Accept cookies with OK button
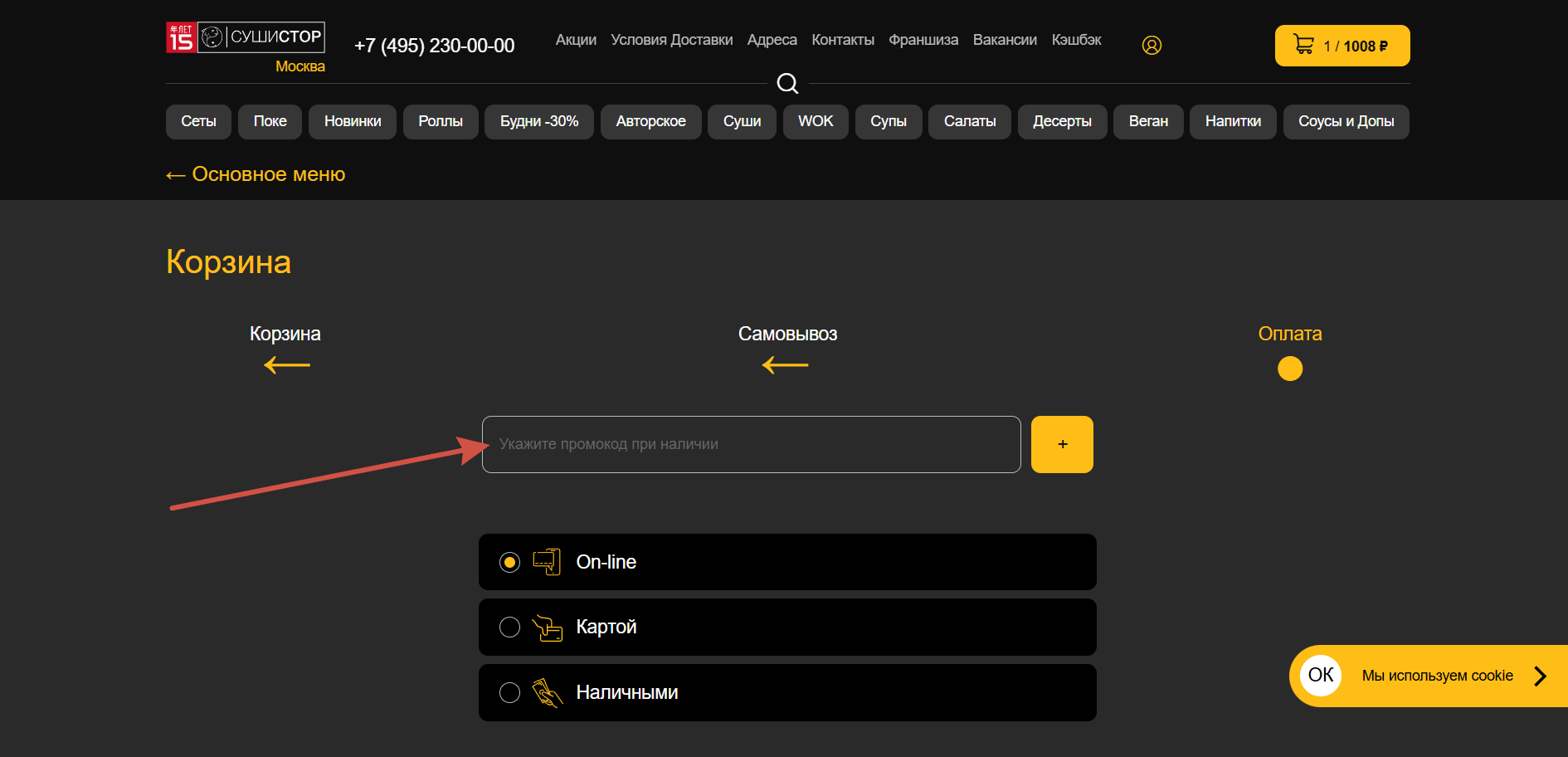The image size is (1568, 757). pos(1321,675)
